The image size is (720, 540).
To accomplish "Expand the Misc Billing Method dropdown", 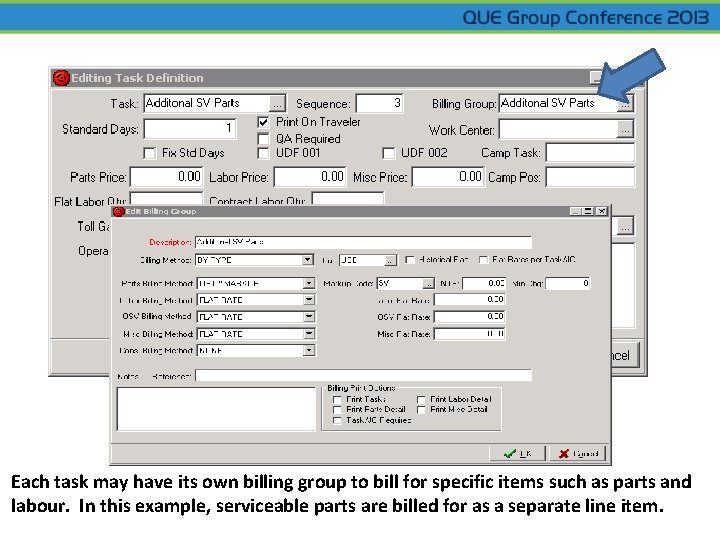I will (x=309, y=334).
